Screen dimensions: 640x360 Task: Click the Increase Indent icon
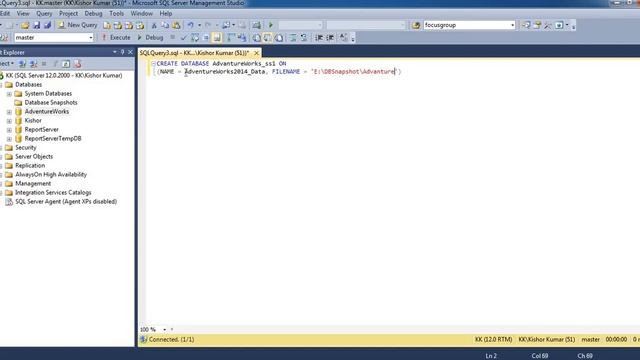(330, 38)
